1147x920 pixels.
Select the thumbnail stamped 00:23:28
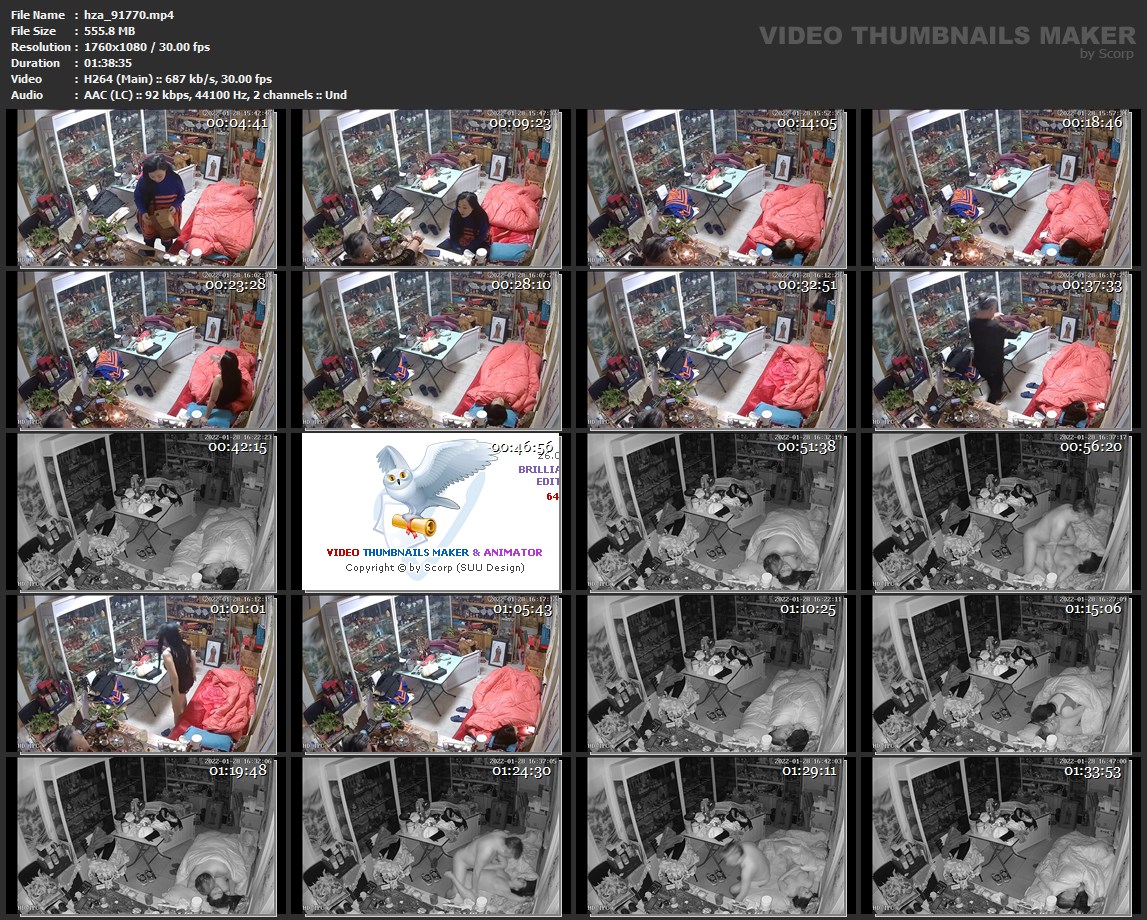pos(146,348)
